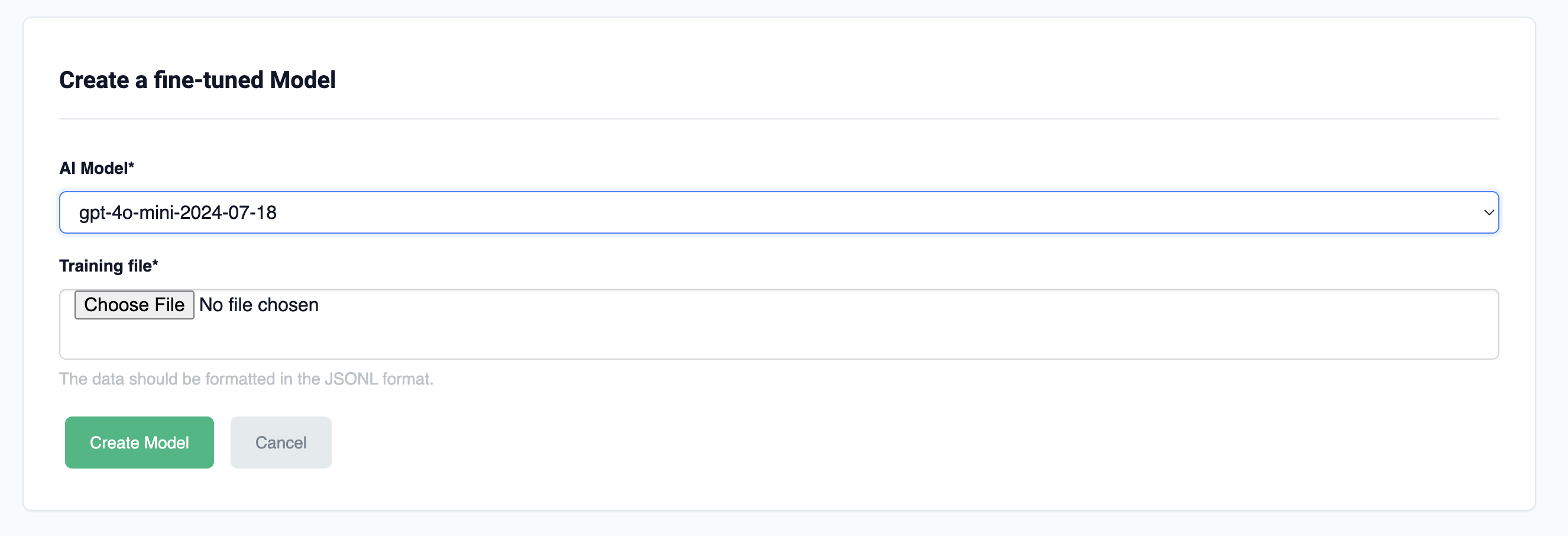The height and width of the screenshot is (536, 1568).
Task: Click the required asterisk after AI Model
Action: coord(131,166)
